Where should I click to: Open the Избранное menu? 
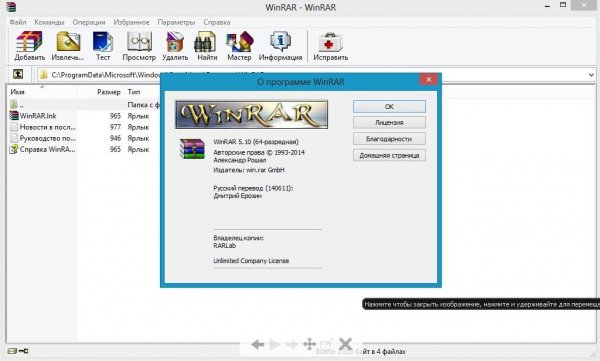[131, 22]
